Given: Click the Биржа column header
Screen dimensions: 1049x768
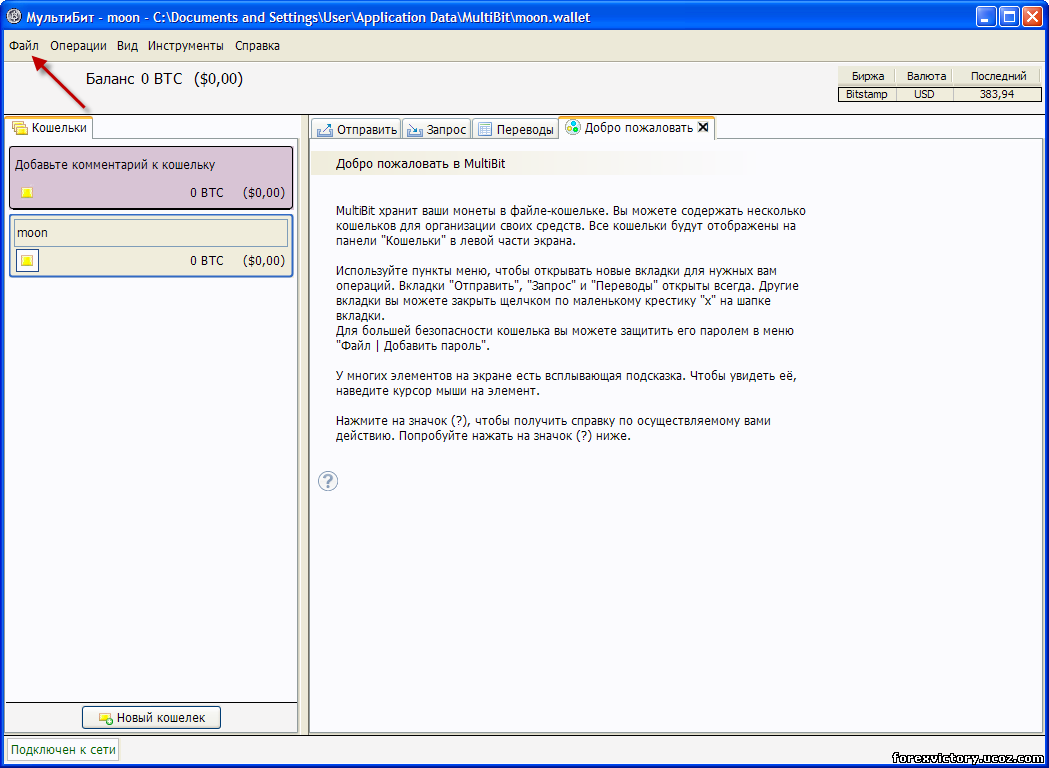Looking at the screenshot, I should [868, 76].
